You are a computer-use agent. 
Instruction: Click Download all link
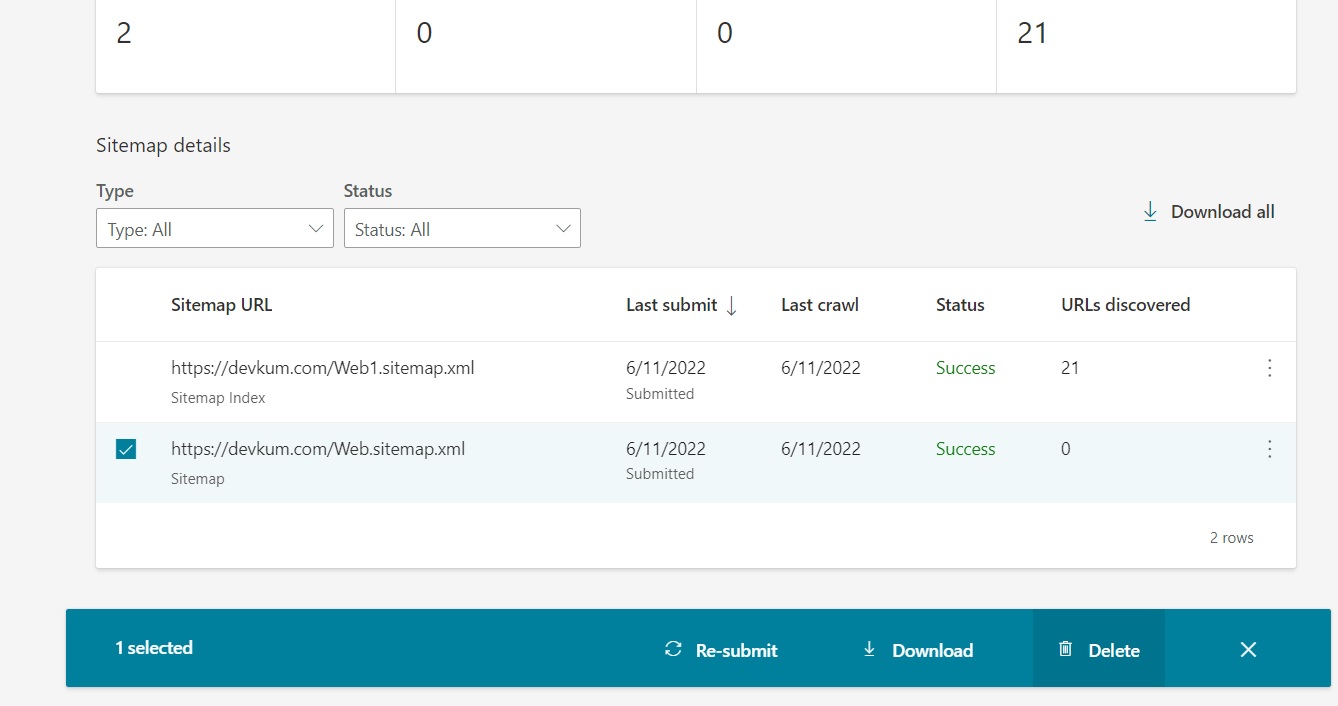[x=1209, y=212]
